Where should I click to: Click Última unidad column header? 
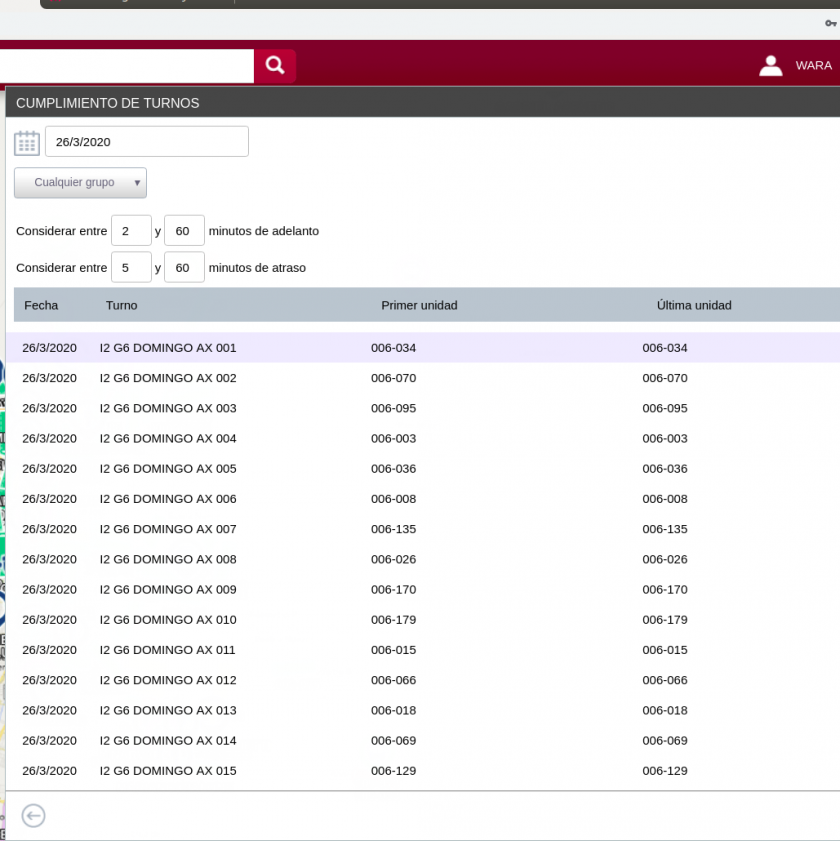click(x=694, y=305)
